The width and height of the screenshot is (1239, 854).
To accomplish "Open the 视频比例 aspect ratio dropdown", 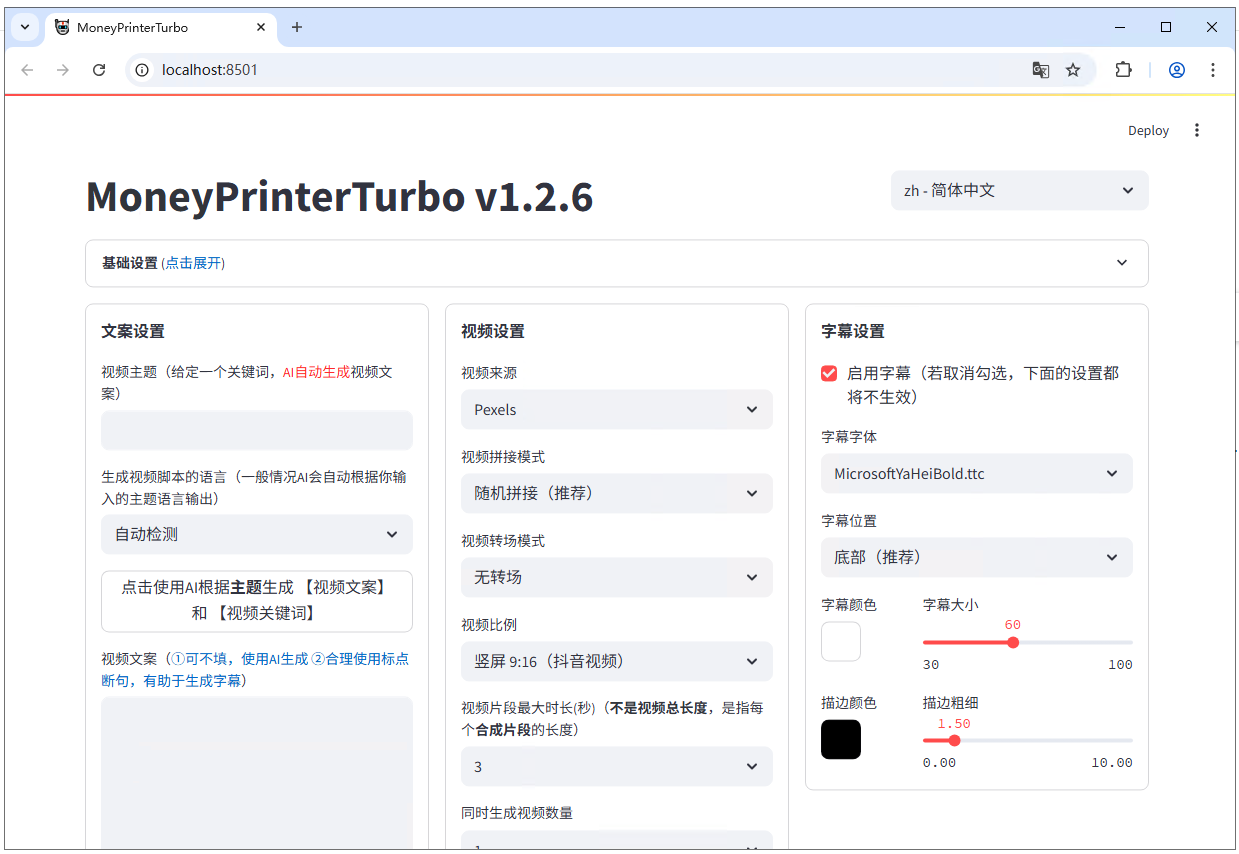I will pos(616,661).
